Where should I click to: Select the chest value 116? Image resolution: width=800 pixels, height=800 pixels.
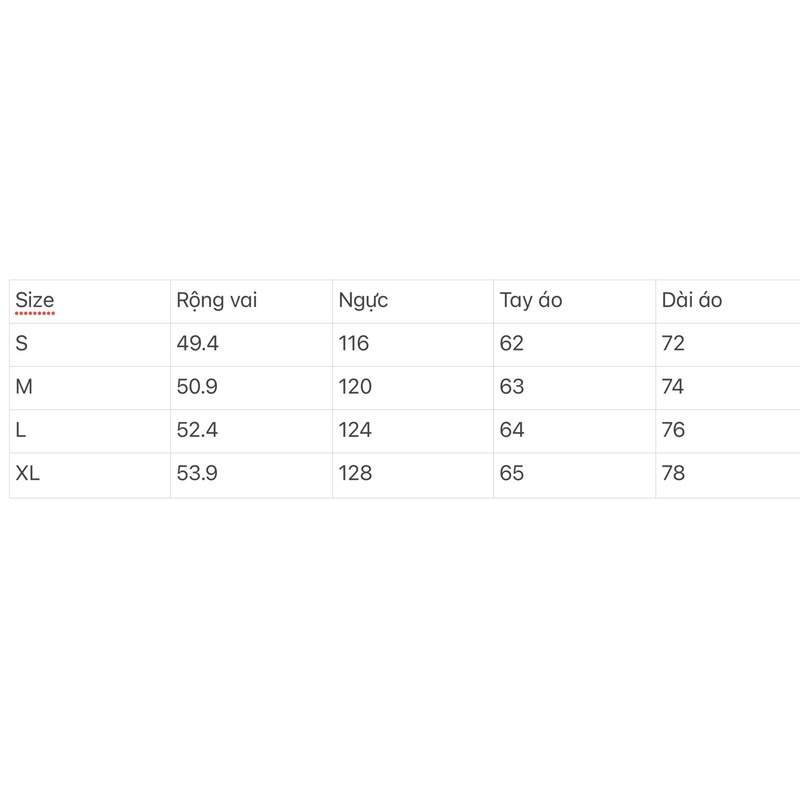pos(354,344)
